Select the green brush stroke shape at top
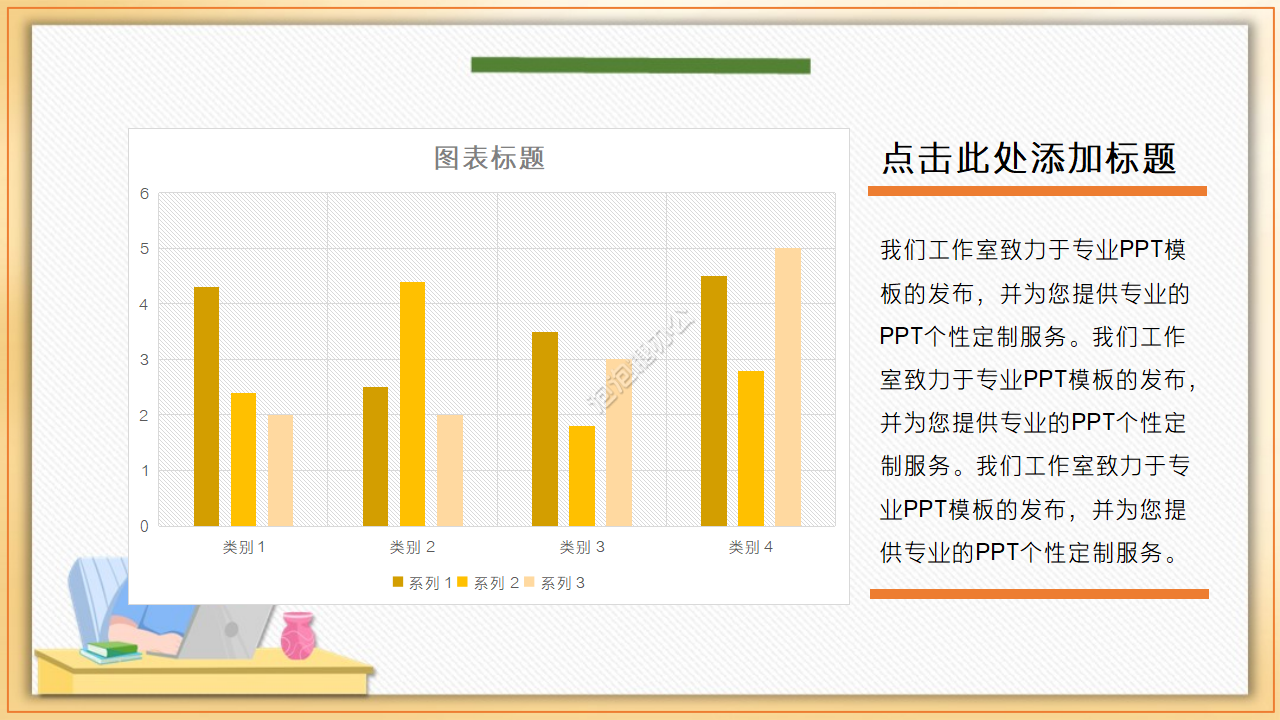 pyautogui.click(x=640, y=65)
